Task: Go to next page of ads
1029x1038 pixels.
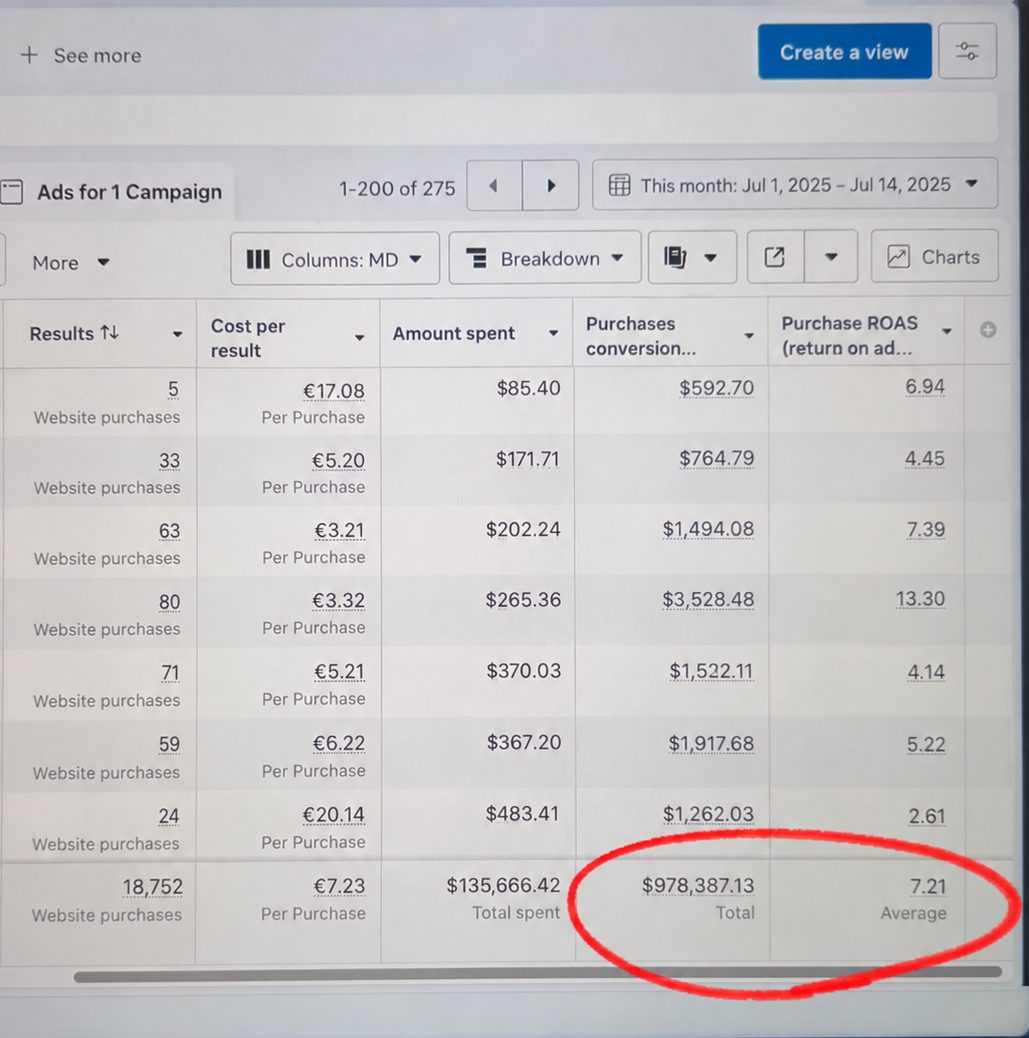Action: (x=551, y=185)
